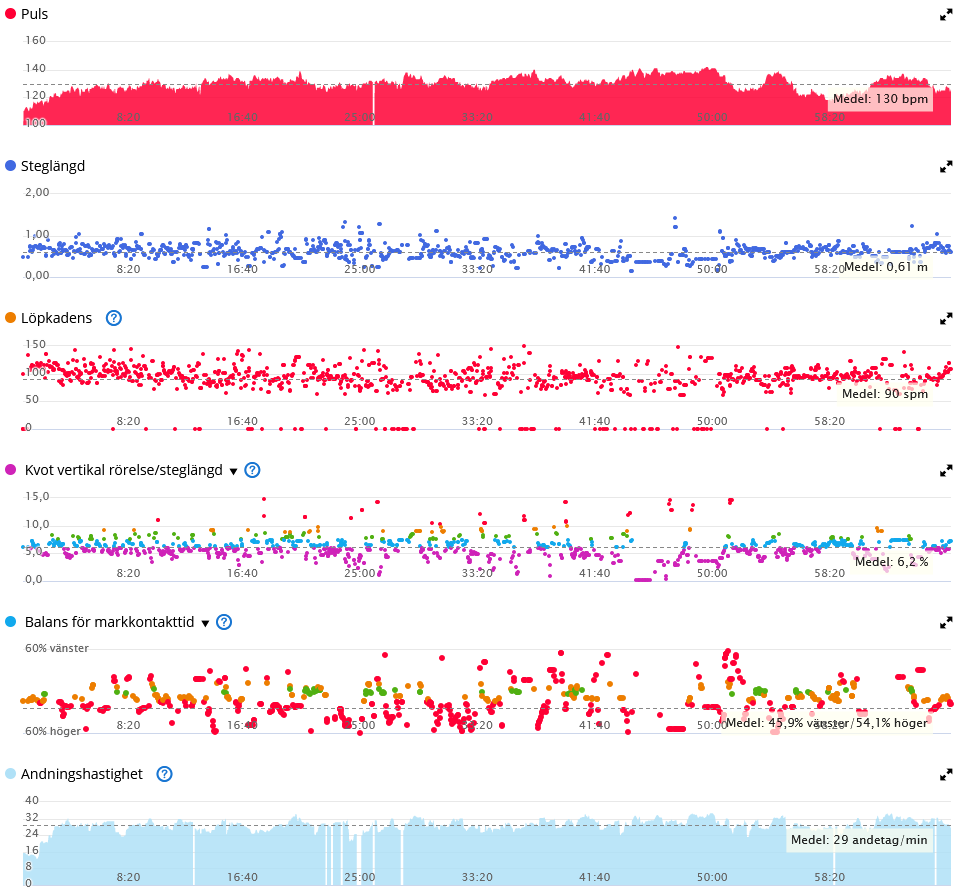This screenshot has width=967, height=896.
Task: Expand the Kvot vertikal rörelse/steglängd chart
Action: point(945,471)
